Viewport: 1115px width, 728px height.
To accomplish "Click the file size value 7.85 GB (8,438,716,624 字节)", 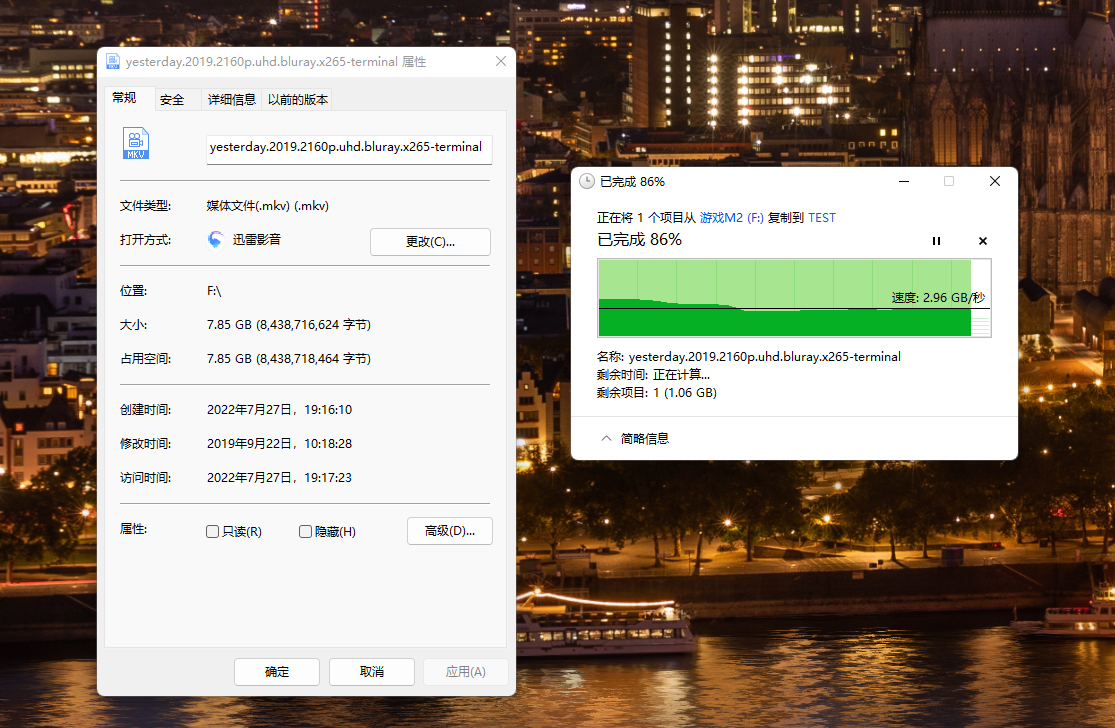I will [289, 325].
